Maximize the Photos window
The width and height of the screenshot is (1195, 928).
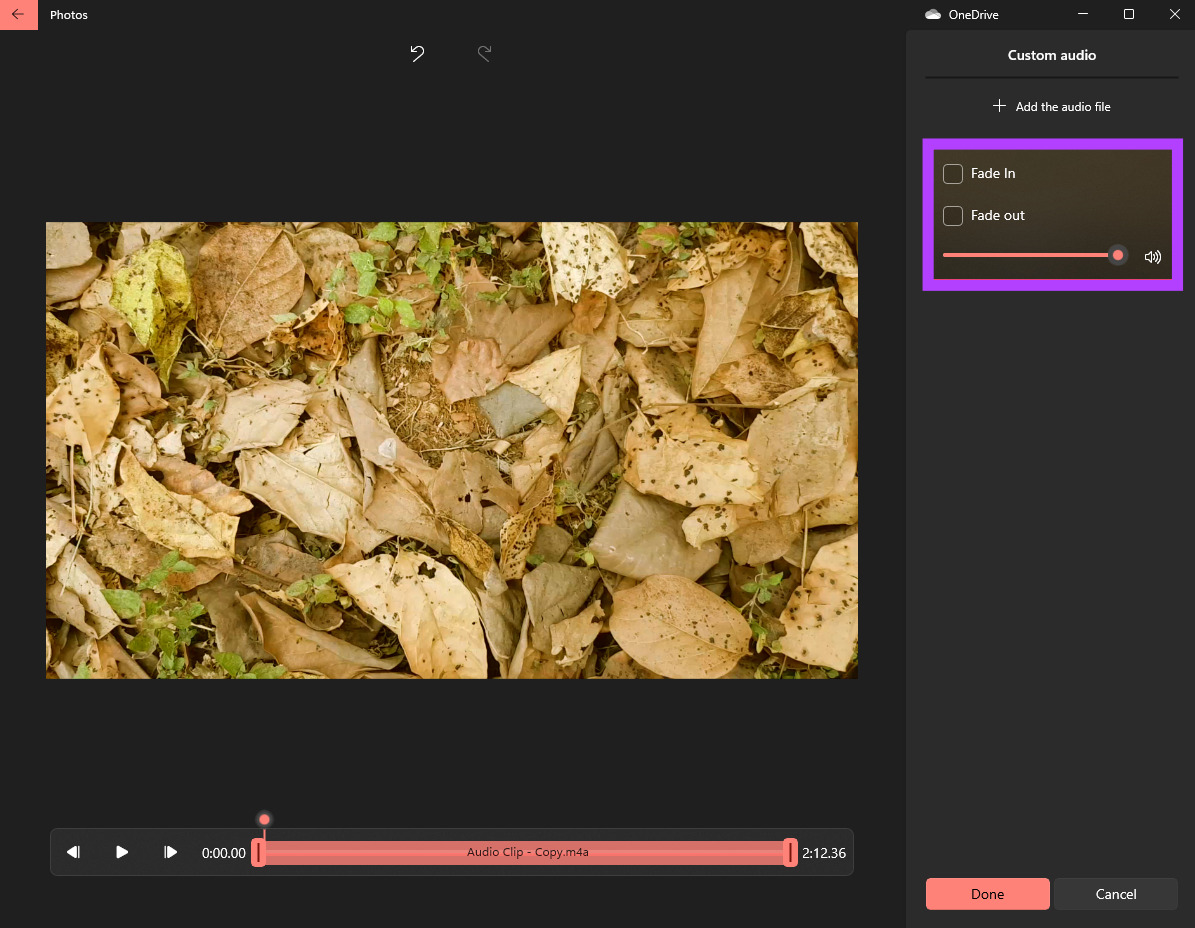[1129, 15]
